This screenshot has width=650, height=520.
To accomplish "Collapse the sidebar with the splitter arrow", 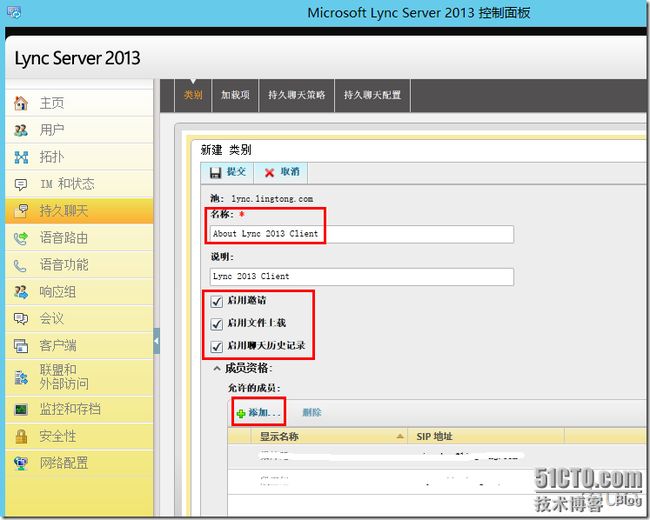I will coord(156,341).
